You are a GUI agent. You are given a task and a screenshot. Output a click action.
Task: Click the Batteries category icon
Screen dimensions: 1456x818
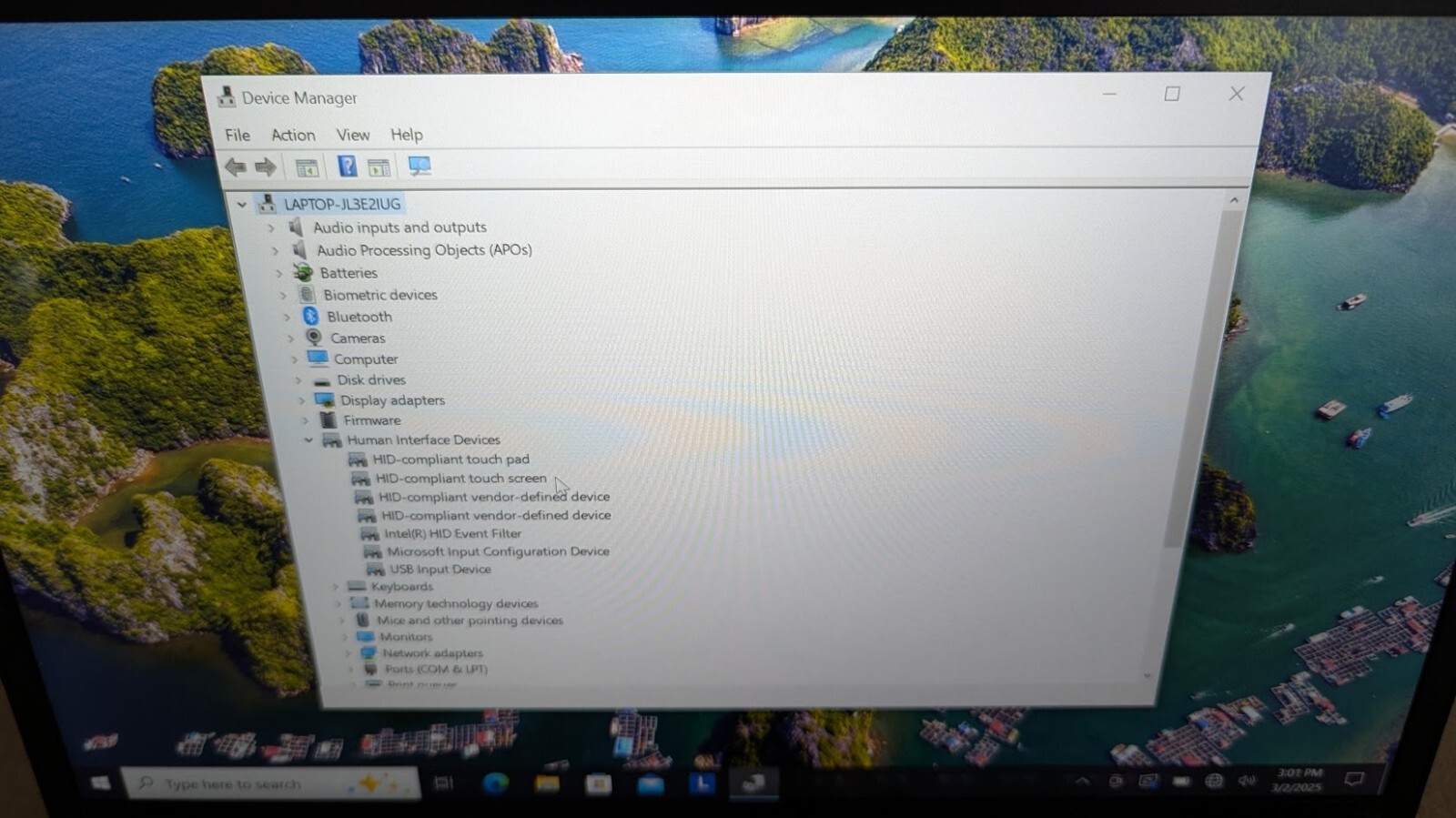pyautogui.click(x=303, y=272)
